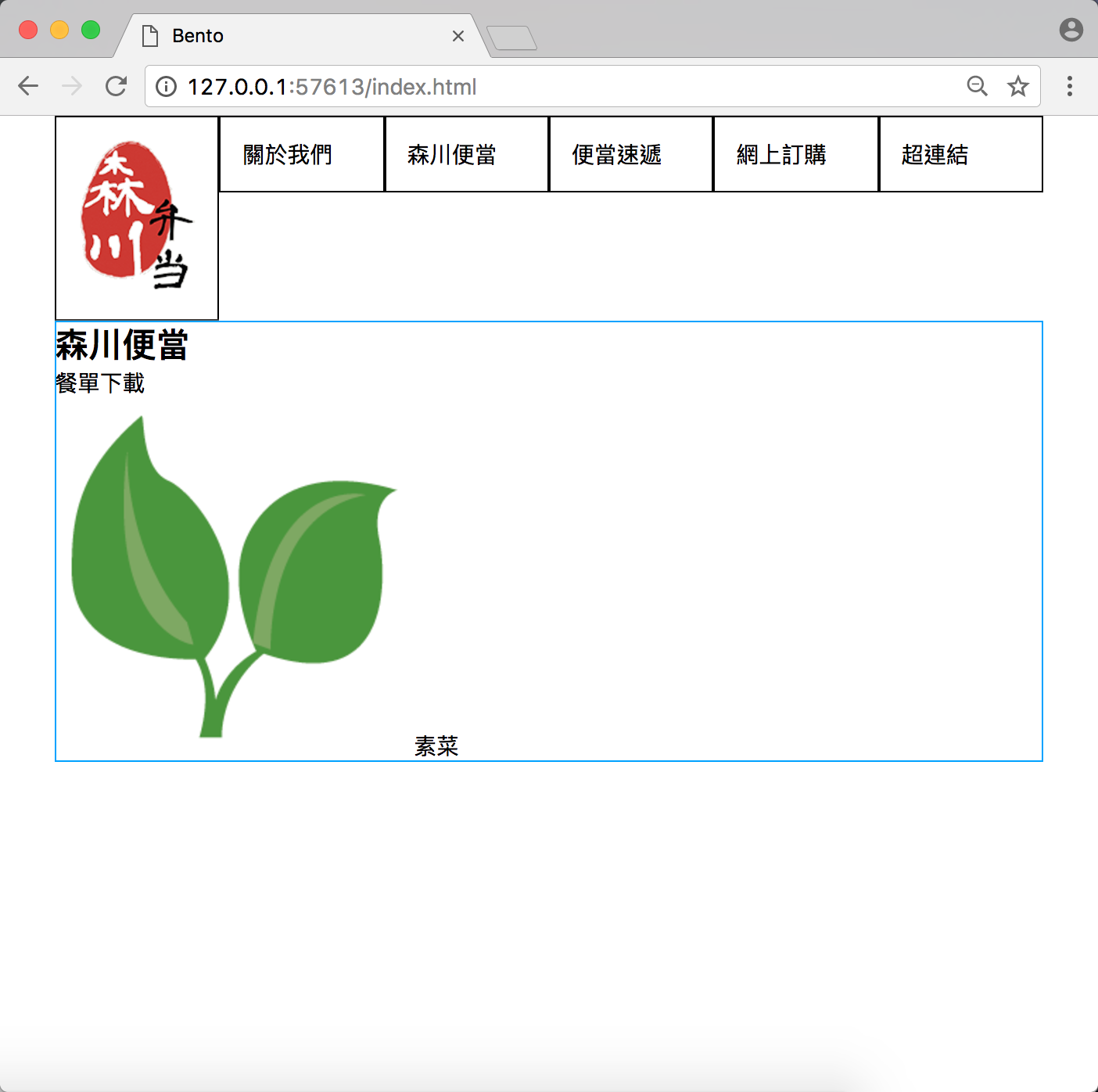Image resolution: width=1098 pixels, height=1092 pixels.
Task: Open the 森川便當 nav menu item
Action: click(x=467, y=154)
